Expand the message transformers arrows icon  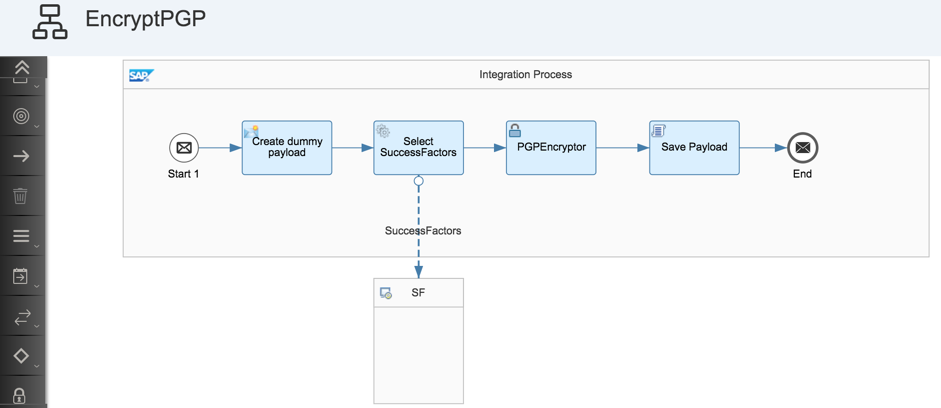pyautogui.click(x=21, y=317)
